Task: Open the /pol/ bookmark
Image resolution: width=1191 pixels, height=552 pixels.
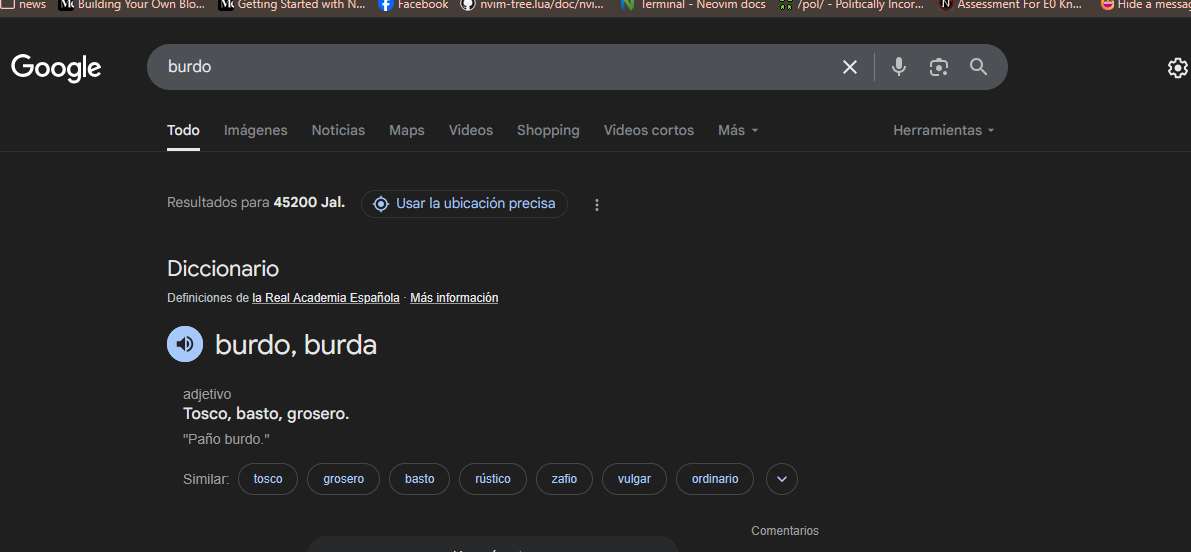Action: click(851, 5)
